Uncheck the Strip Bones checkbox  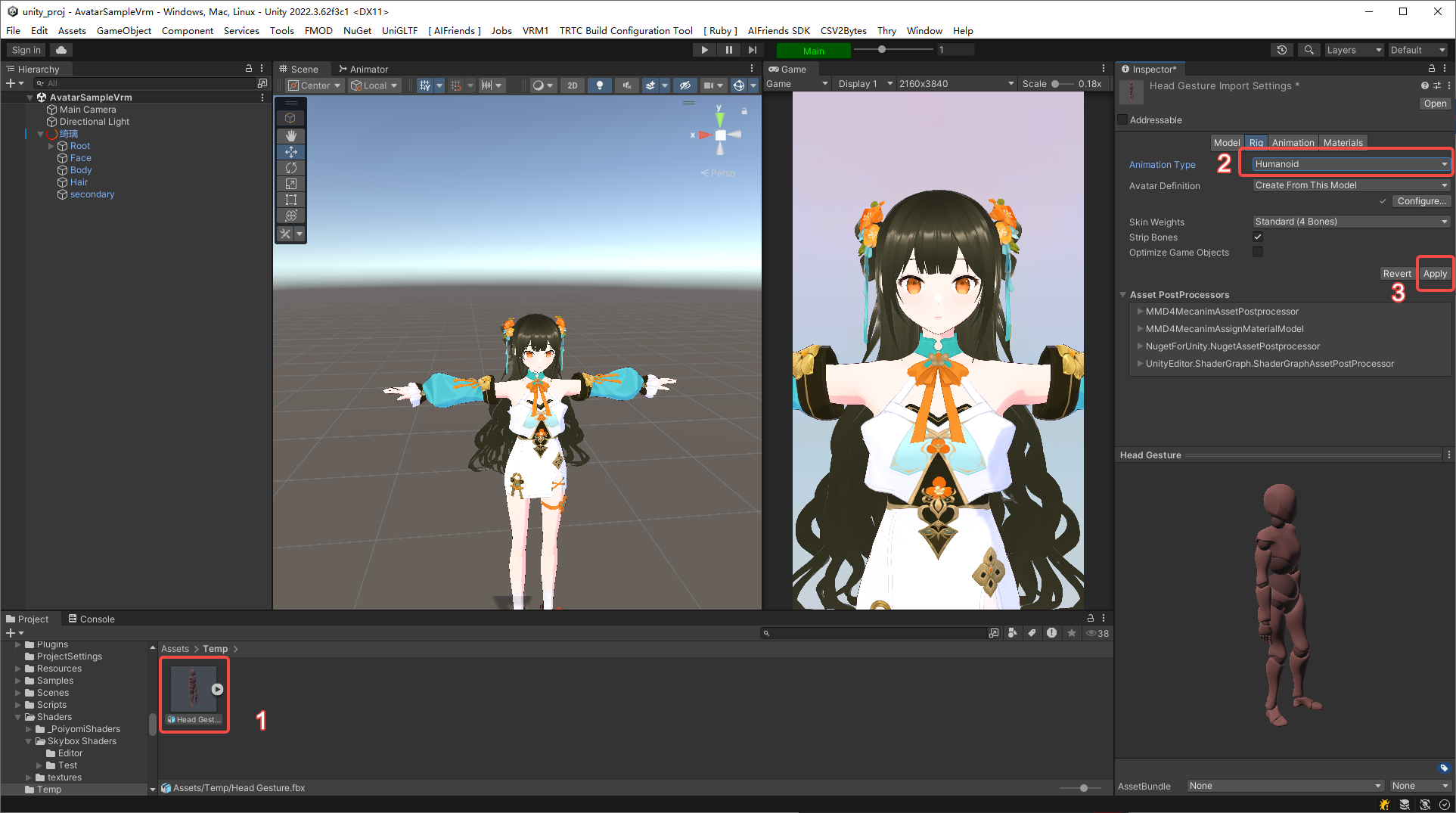(1258, 237)
